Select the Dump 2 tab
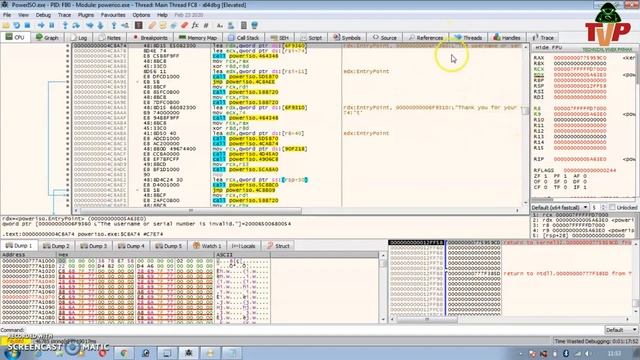 [56, 246]
